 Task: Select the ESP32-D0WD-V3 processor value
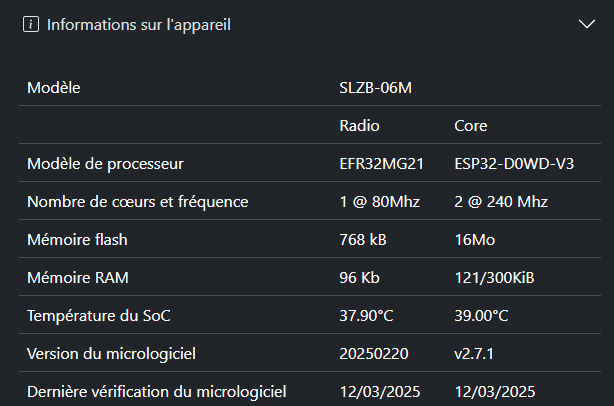point(514,164)
